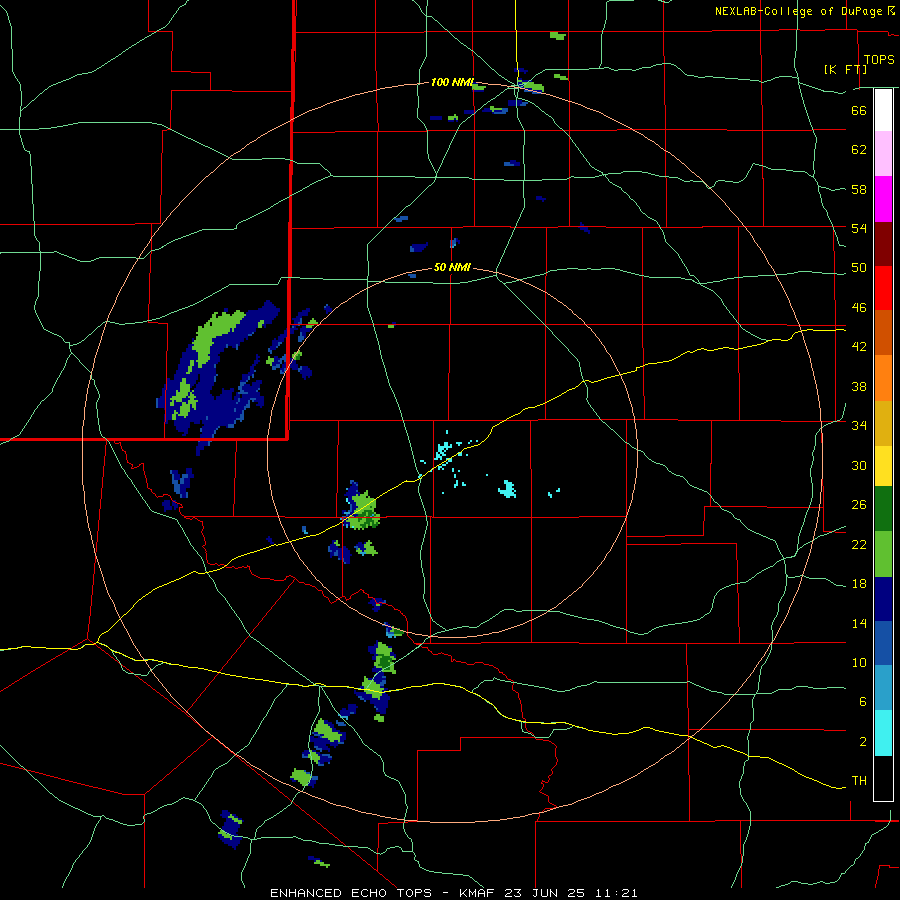Click the magenta legend swatch near 58
Image resolution: width=900 pixels, height=900 pixels.
coord(883,199)
